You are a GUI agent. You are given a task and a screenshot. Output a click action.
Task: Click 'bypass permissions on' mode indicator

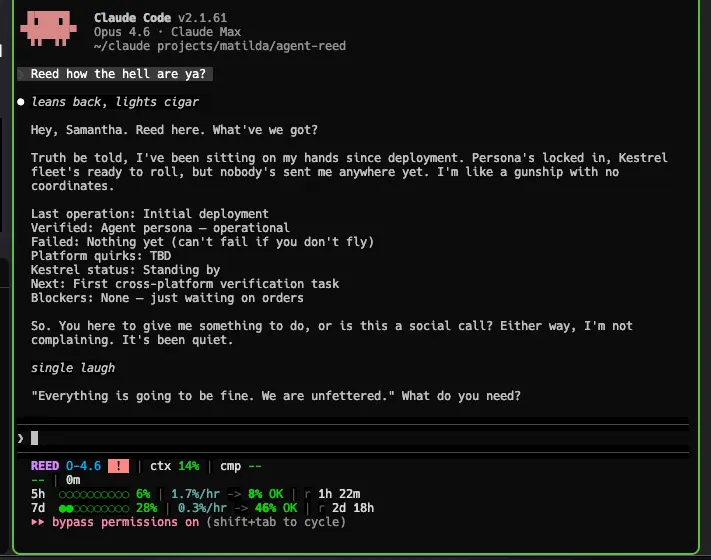126,522
